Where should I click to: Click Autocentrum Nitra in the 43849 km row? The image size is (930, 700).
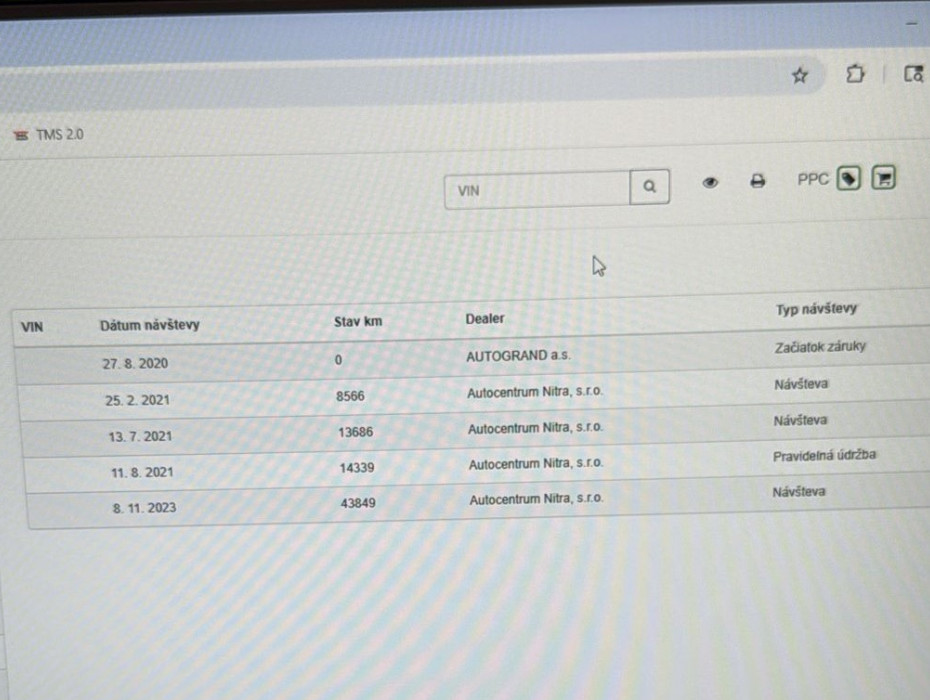point(537,499)
